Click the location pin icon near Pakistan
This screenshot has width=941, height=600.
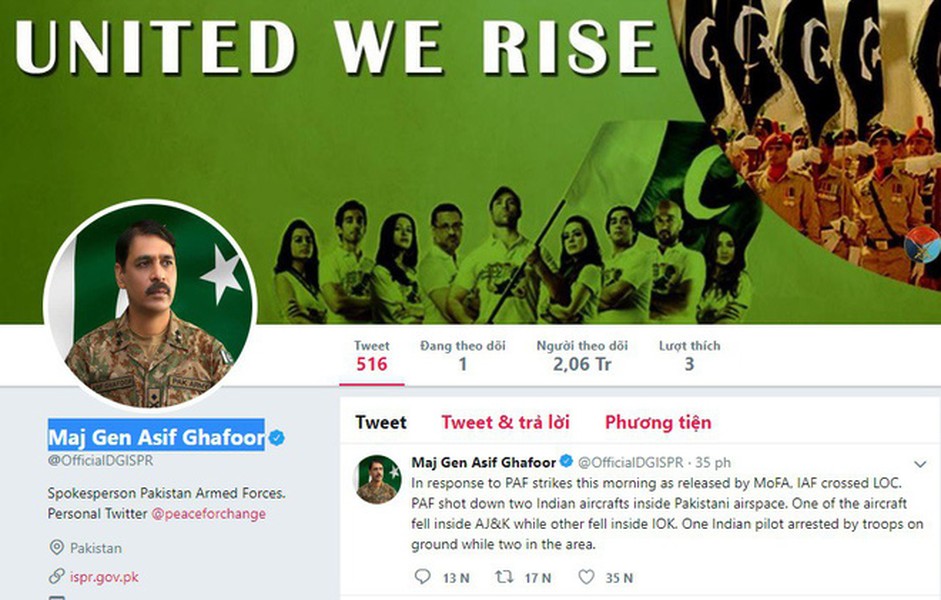(x=56, y=548)
